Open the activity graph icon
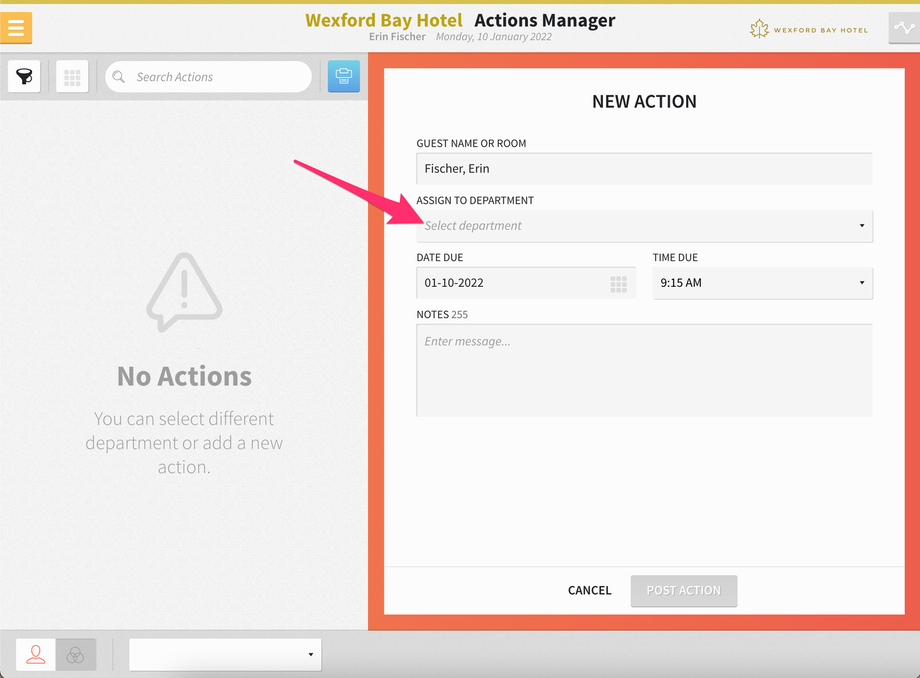Screen dimensions: 920x678 pyautogui.click(x=904, y=28)
